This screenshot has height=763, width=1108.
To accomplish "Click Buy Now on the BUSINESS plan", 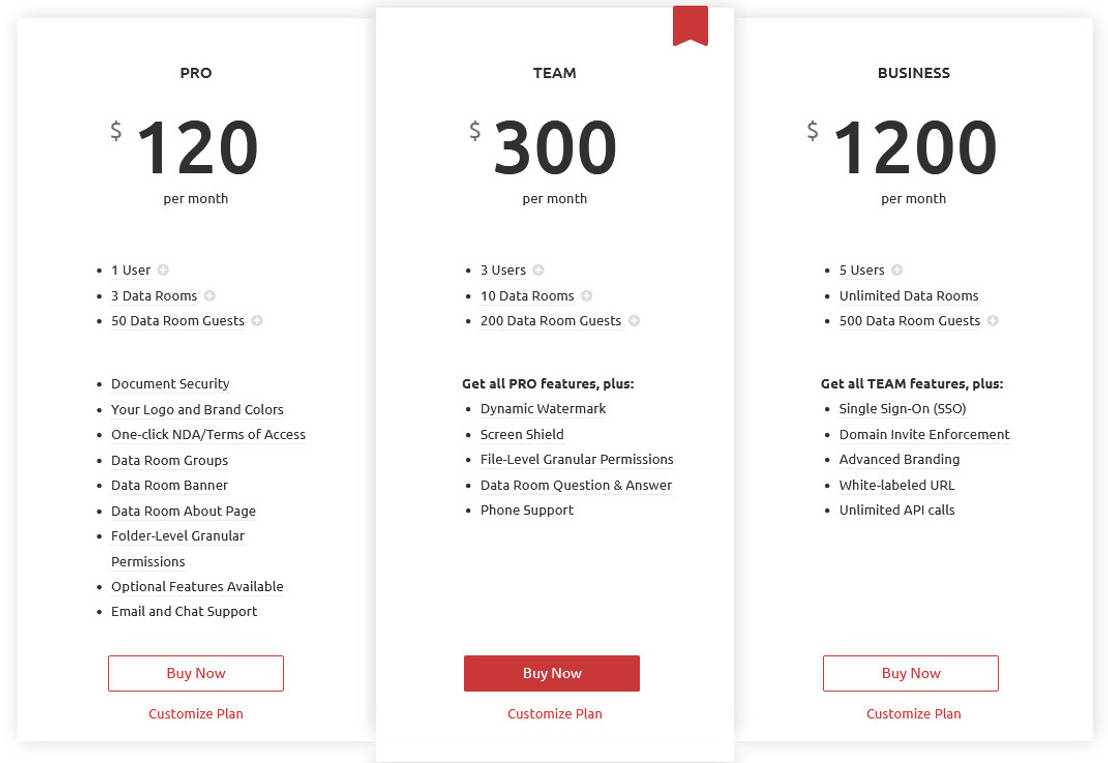I will (910, 673).
